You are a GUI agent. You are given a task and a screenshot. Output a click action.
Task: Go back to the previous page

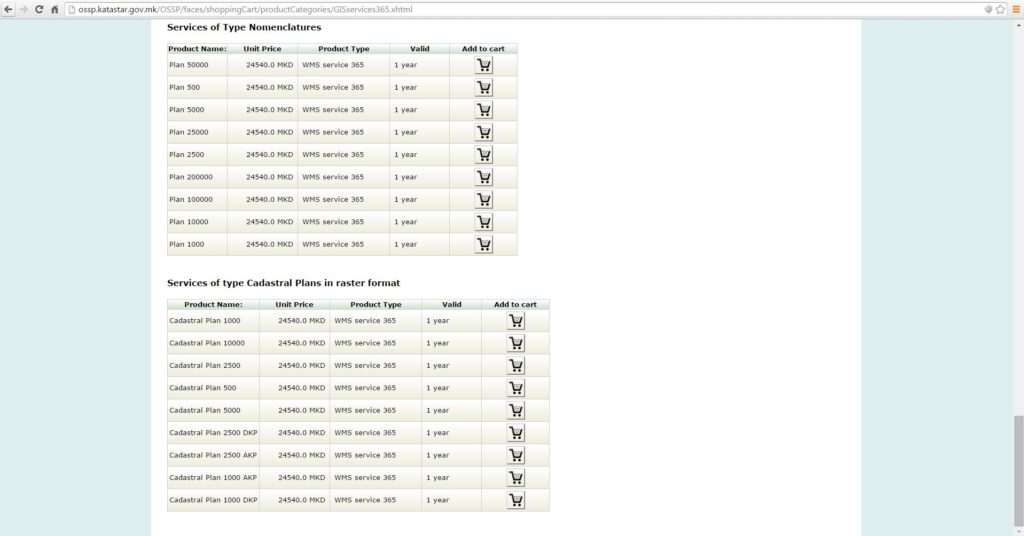tap(8, 8)
